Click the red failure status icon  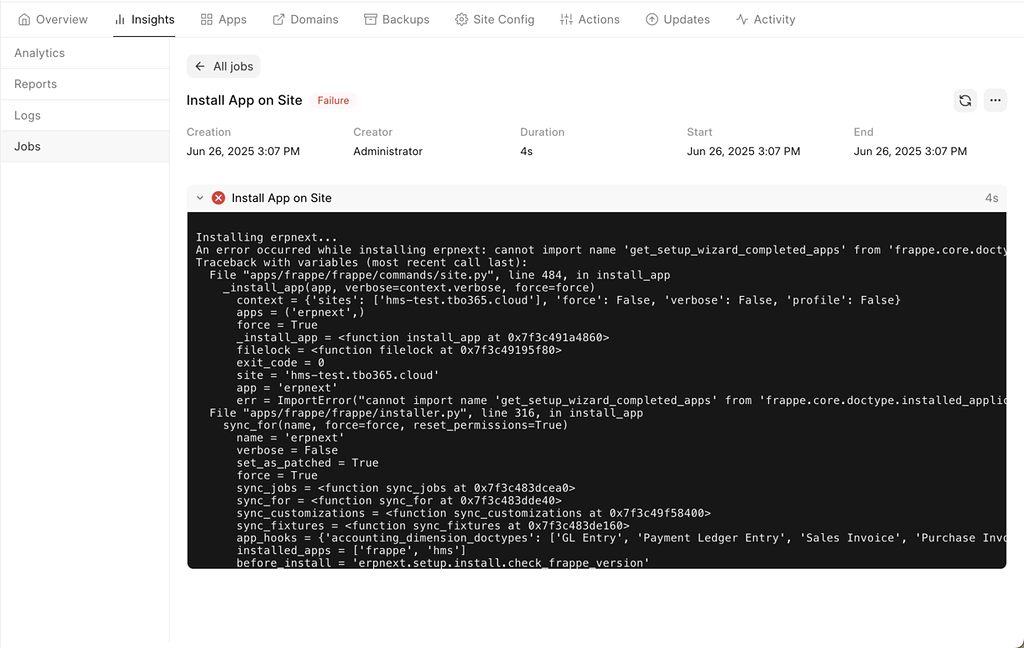(x=218, y=198)
